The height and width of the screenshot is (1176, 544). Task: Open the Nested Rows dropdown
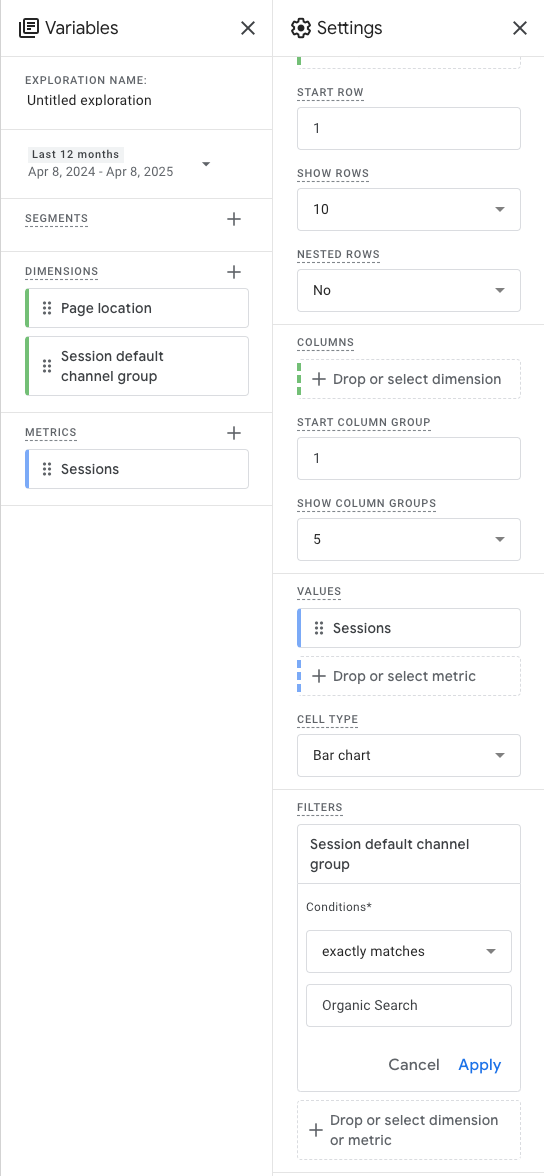pos(409,290)
